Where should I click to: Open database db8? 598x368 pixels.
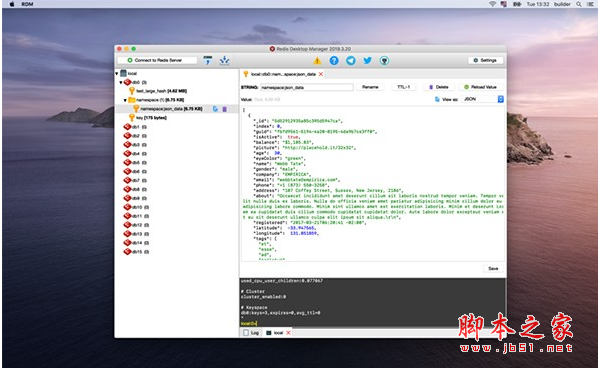tap(135, 189)
